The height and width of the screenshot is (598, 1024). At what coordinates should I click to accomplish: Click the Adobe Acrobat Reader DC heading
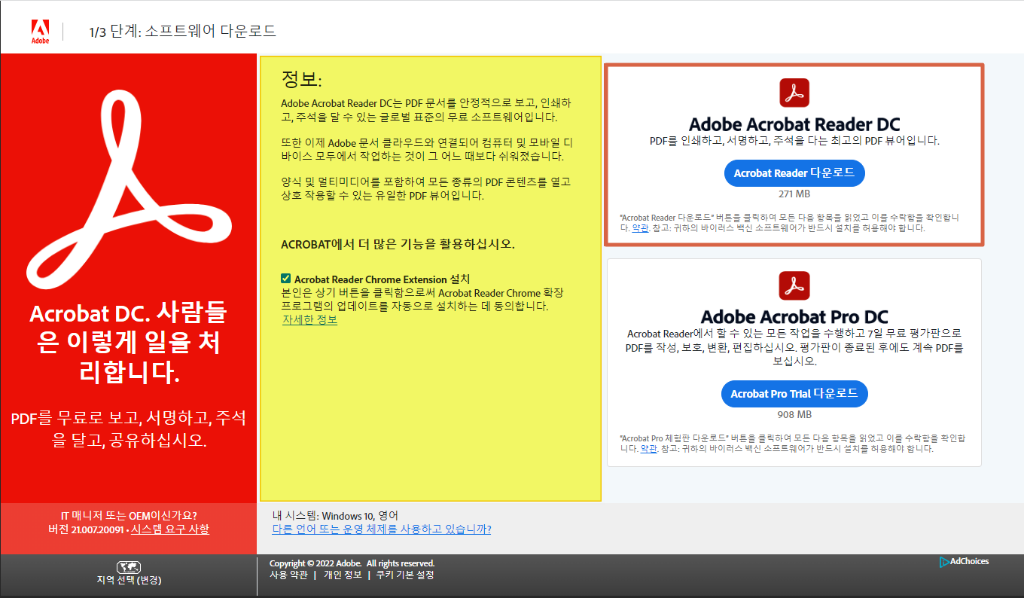click(x=794, y=124)
